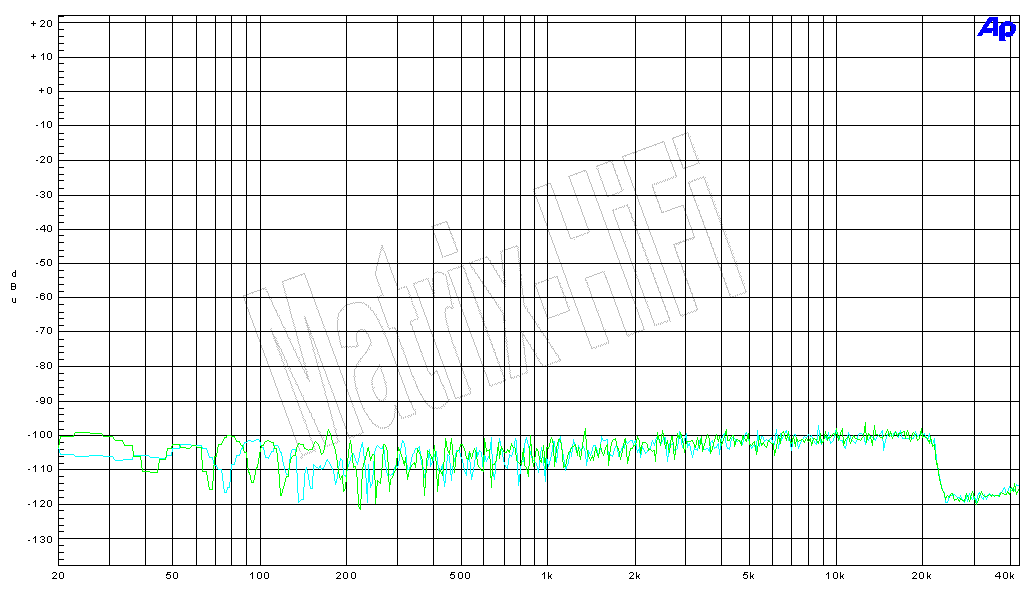The width and height of the screenshot is (1033, 599).
Task: Click the dBu unit label on vertical axis
Action: (x=14, y=286)
